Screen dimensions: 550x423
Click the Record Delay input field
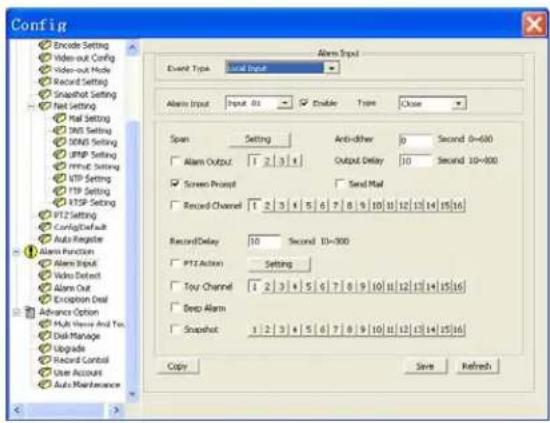click(264, 241)
